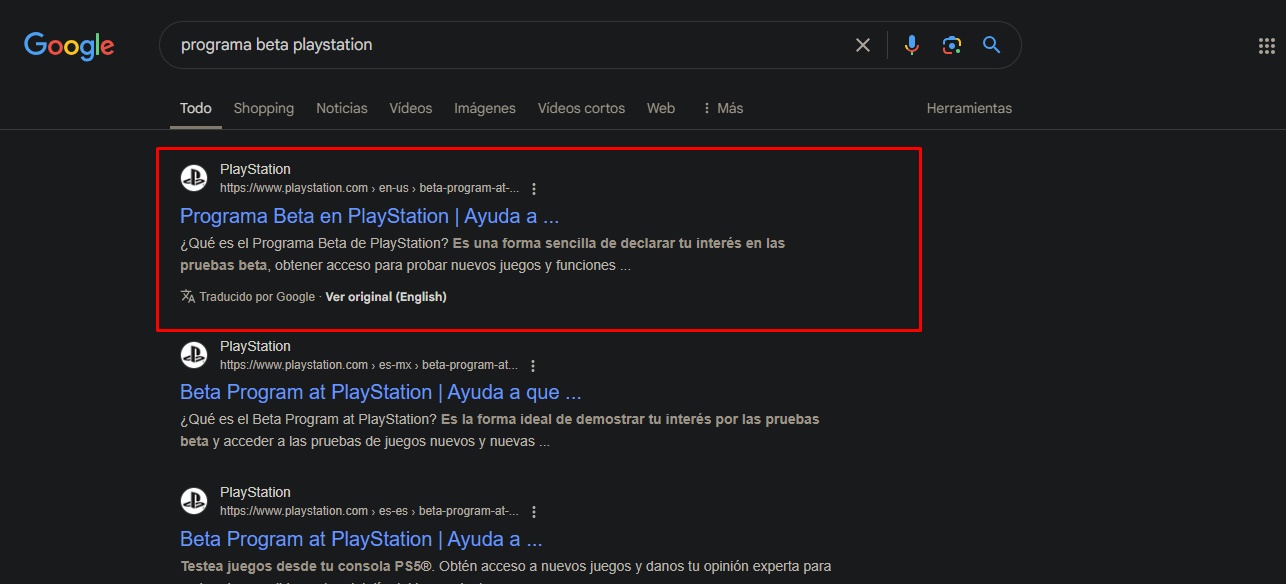Screen dimensions: 1286x584
Task: Switch to the Imágenes tab
Action: [485, 108]
